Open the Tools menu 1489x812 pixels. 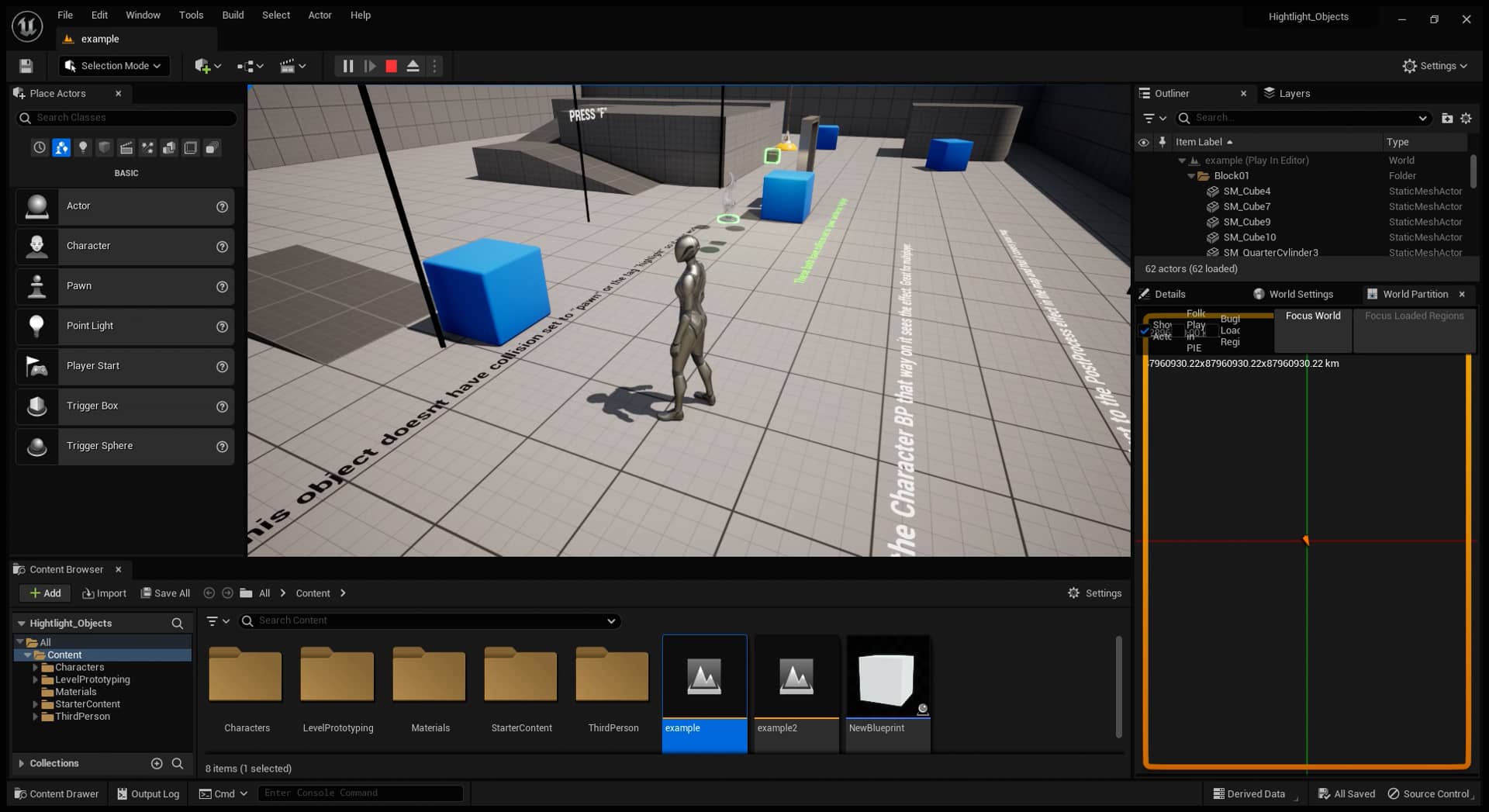coord(191,15)
